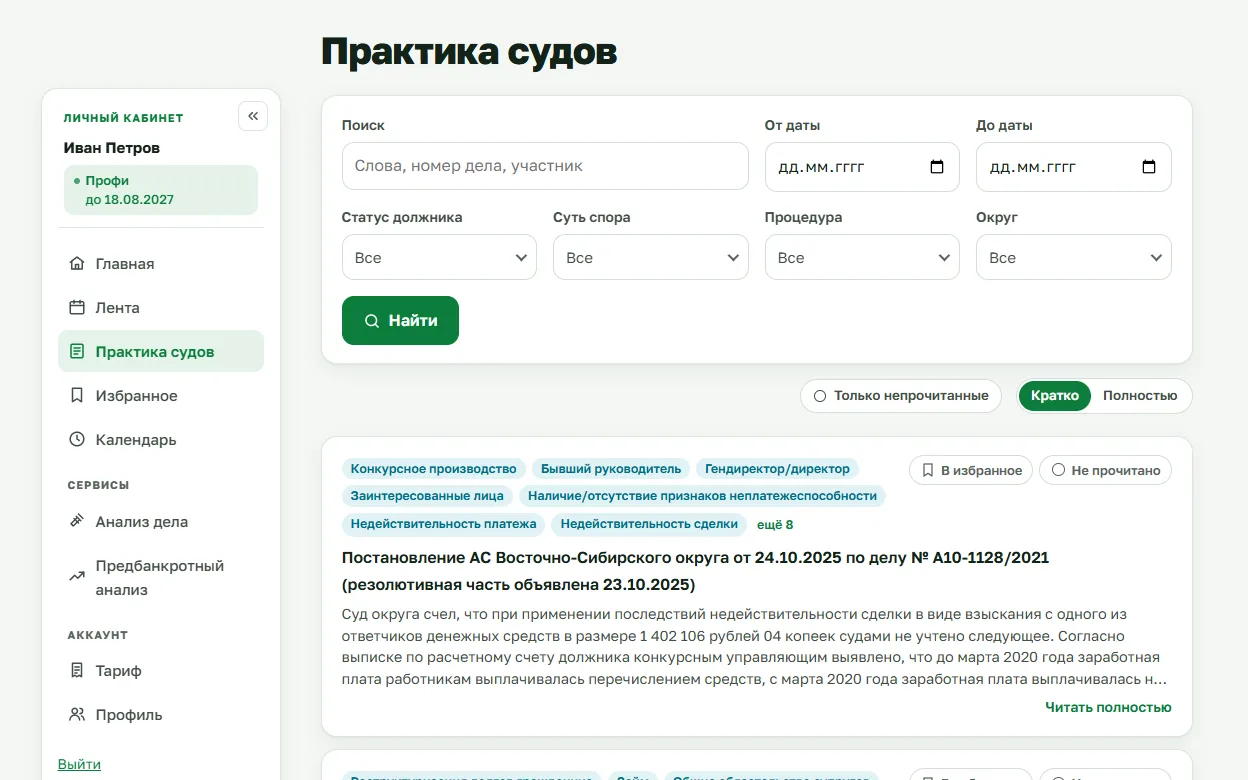Open date picker icon in От даты
The width and height of the screenshot is (1248, 780).
[937, 167]
